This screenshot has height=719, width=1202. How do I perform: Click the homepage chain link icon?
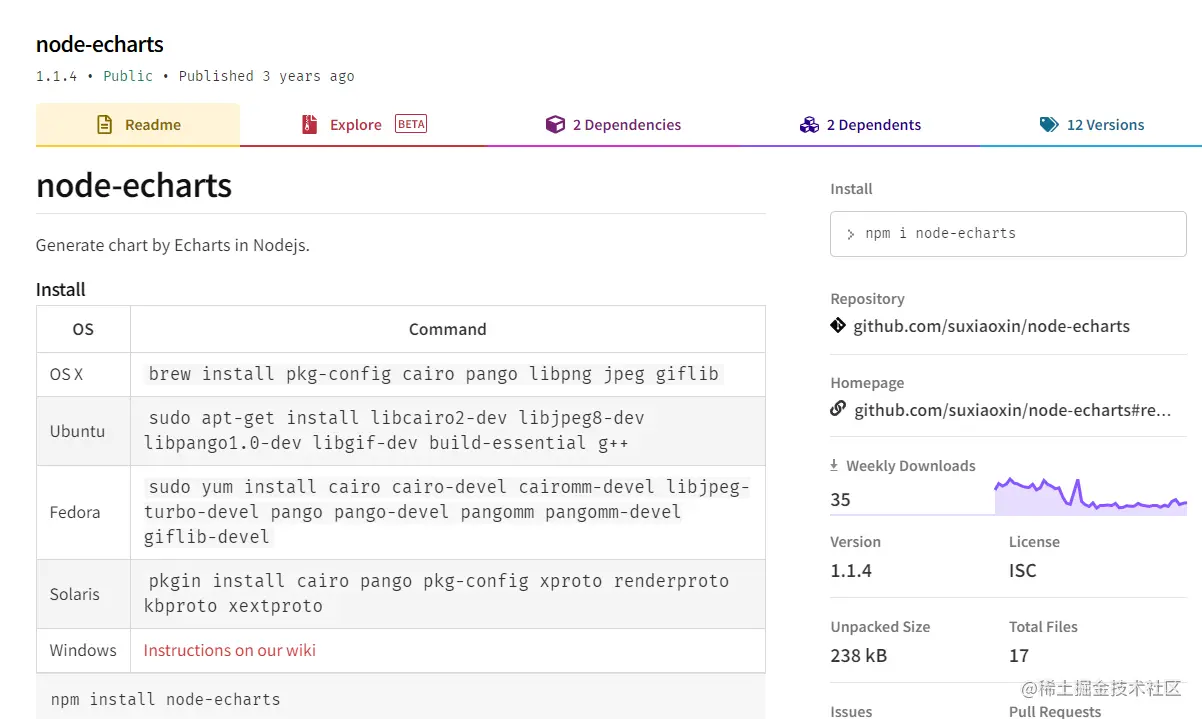tap(838, 409)
